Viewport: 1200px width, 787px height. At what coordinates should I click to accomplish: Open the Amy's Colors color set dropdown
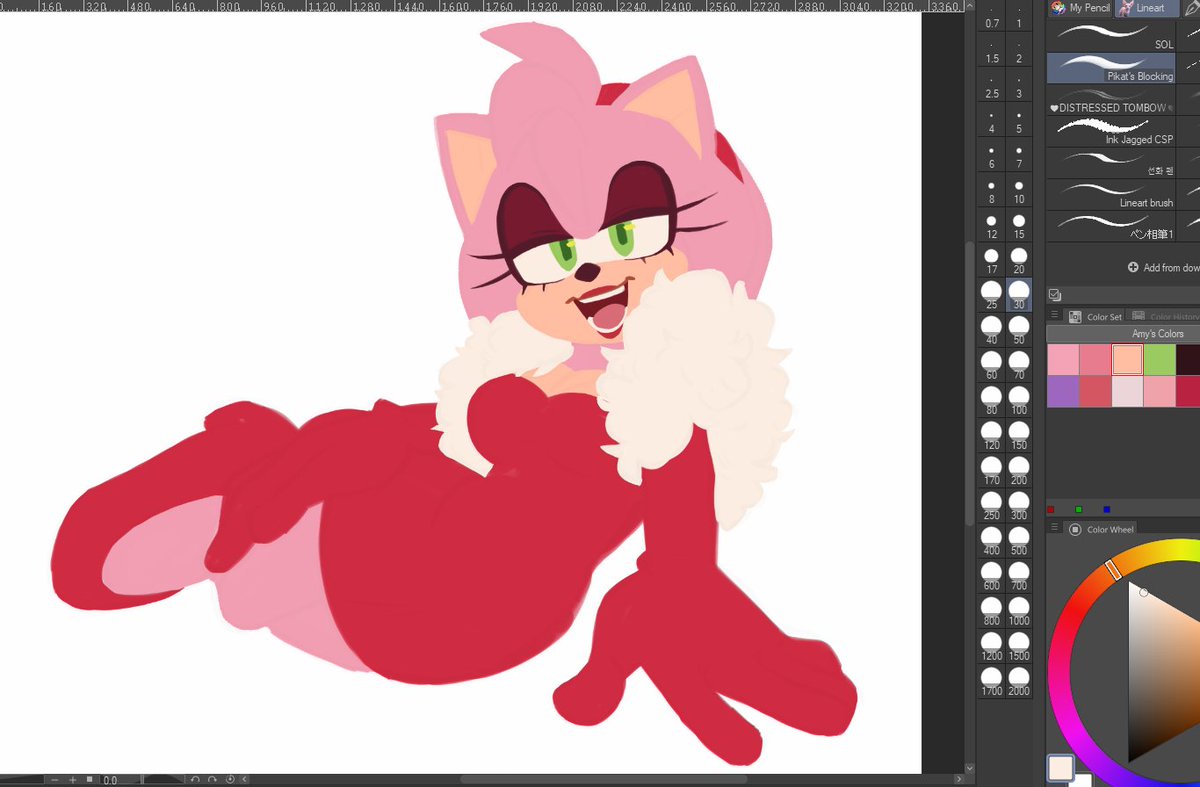click(1123, 334)
